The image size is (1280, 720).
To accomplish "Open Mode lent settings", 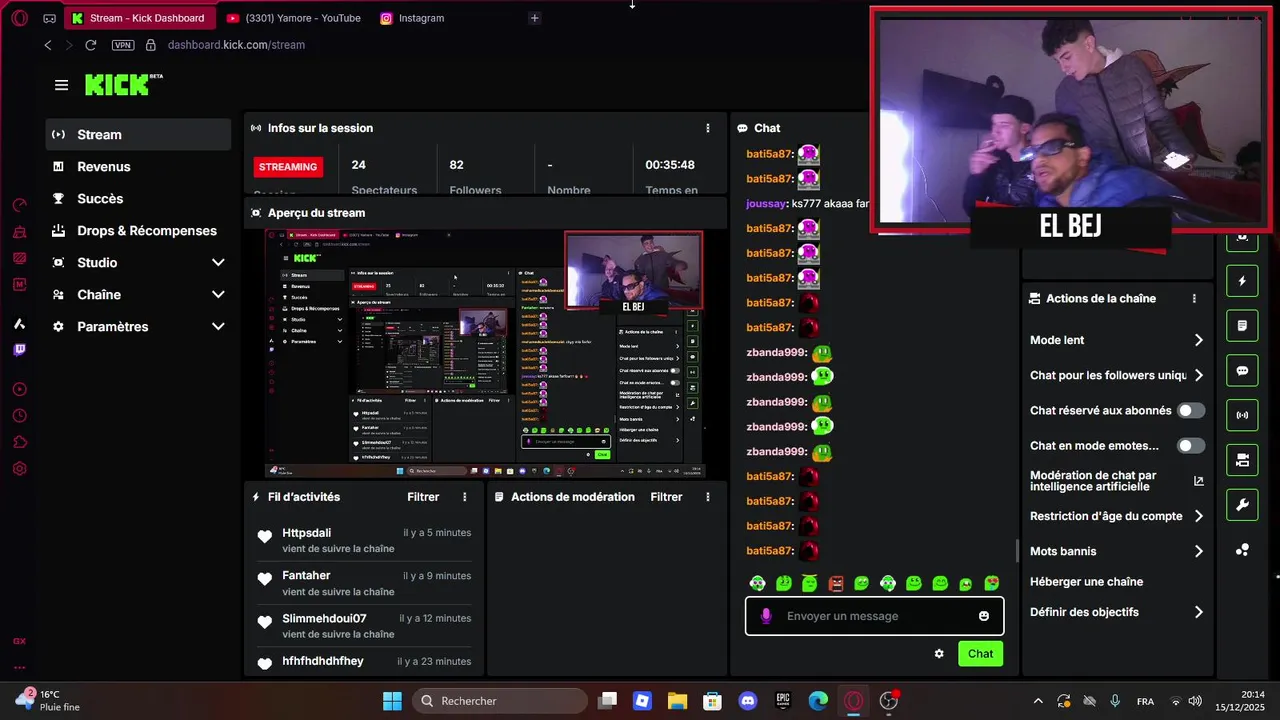I will (x=1116, y=340).
